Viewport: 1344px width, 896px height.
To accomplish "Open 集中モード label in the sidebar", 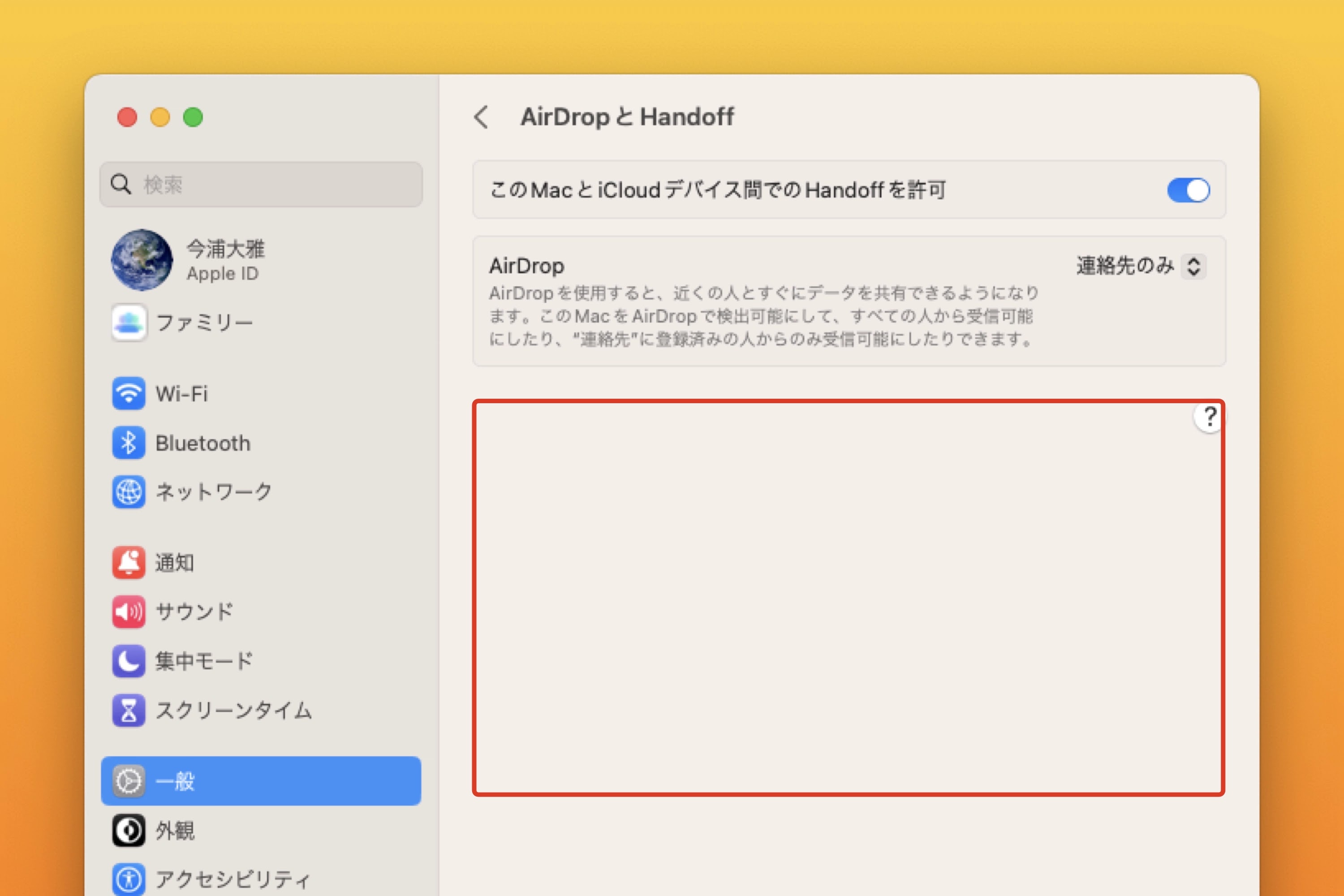I will coord(204,661).
